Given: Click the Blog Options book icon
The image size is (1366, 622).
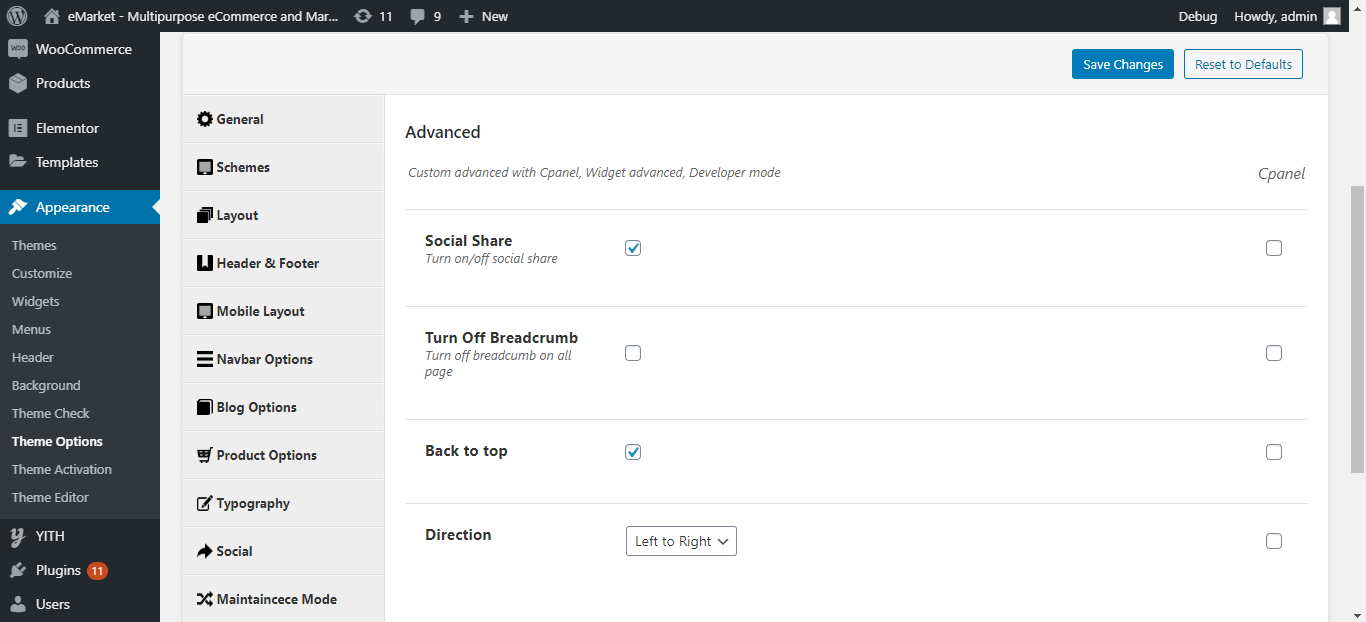Looking at the screenshot, I should pos(205,407).
